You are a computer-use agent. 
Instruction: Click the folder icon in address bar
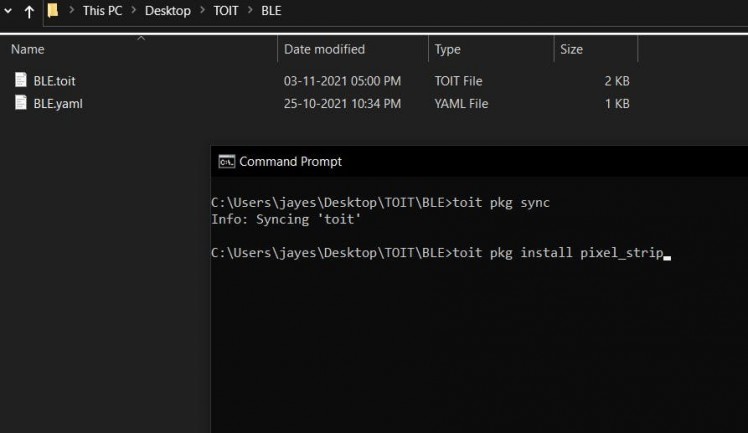[53, 13]
